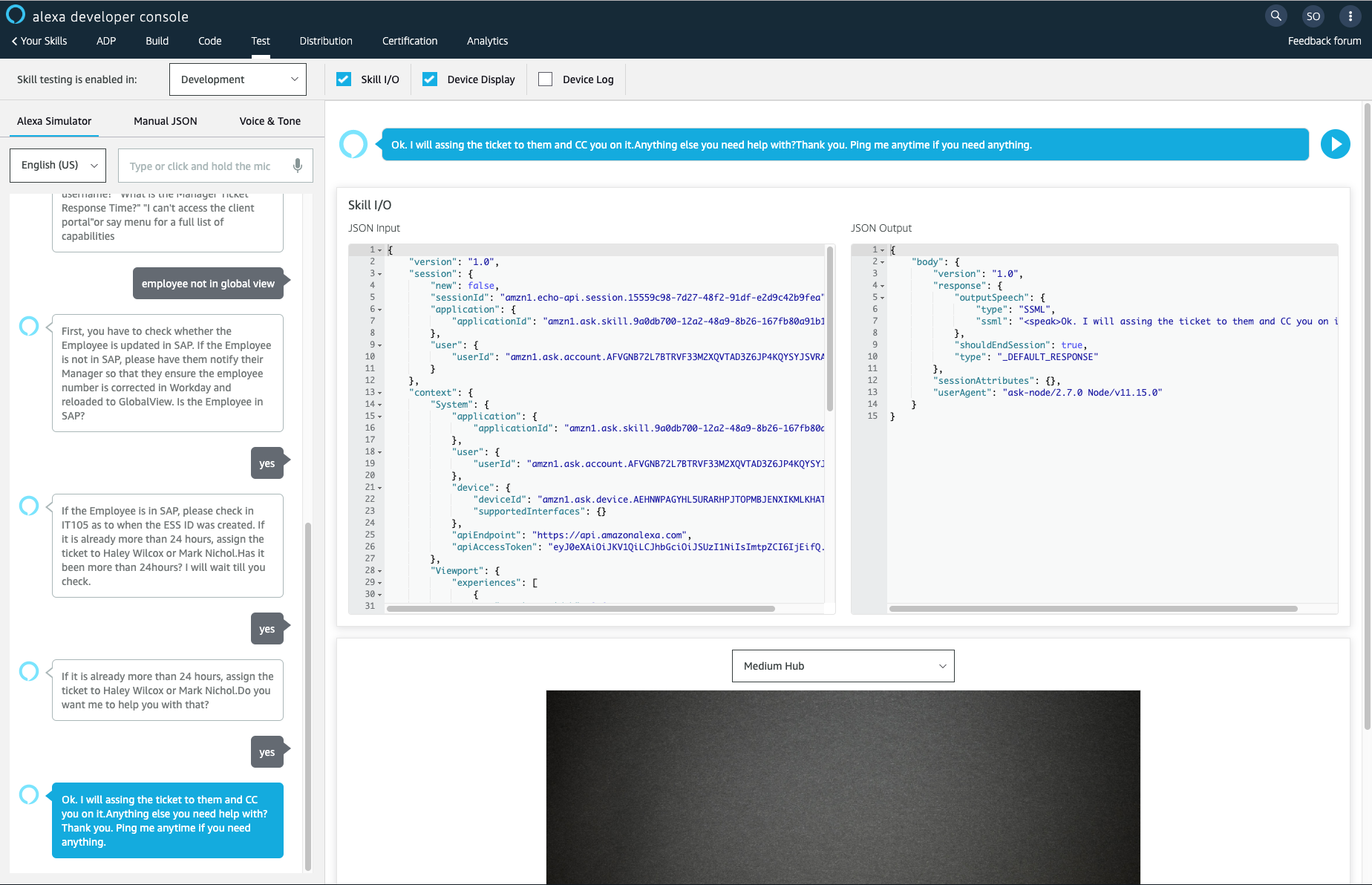Open the English (US) language dropdown
Screen dimensions: 1372x885
[58, 165]
